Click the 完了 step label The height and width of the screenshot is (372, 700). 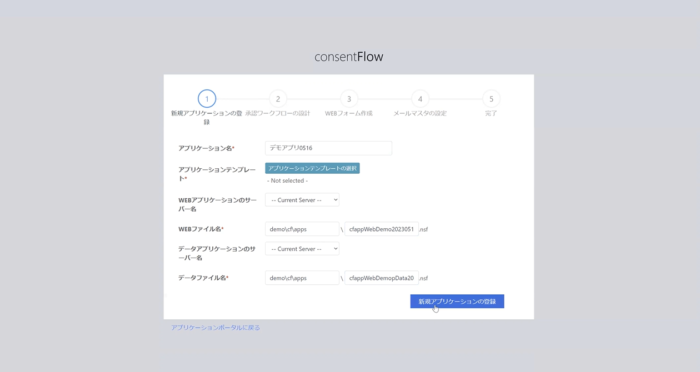point(491,113)
